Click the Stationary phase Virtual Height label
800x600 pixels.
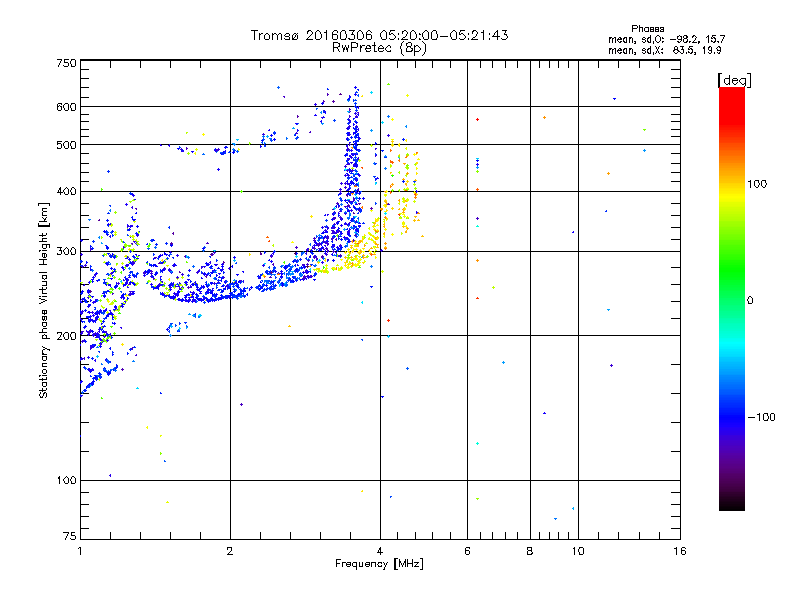(45, 300)
